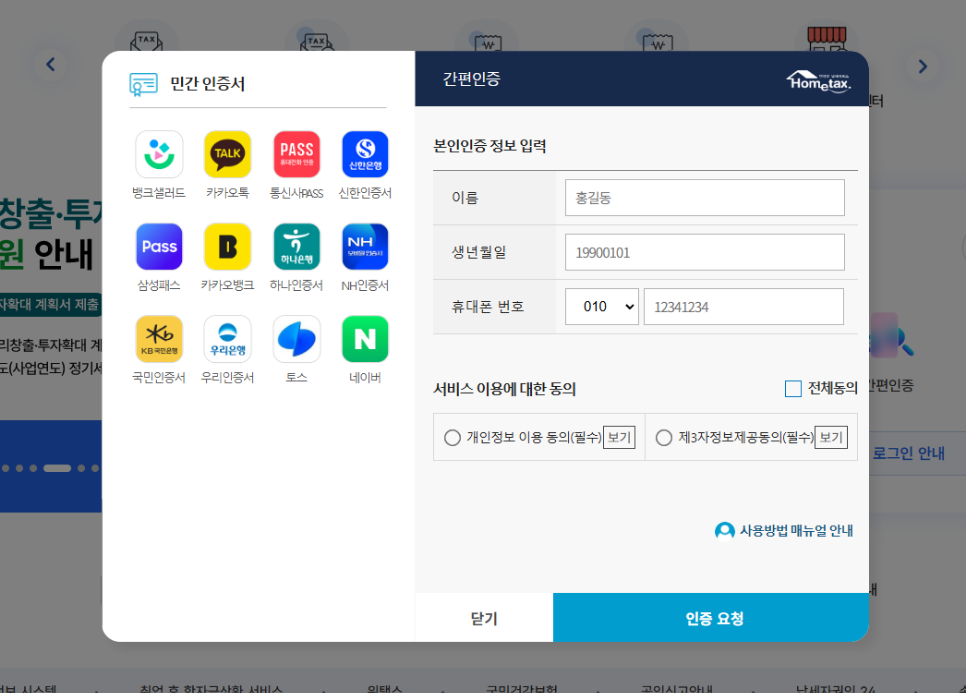Check the 전체동의 checkbox
Image resolution: width=966 pixels, height=693 pixels.
(x=793, y=389)
